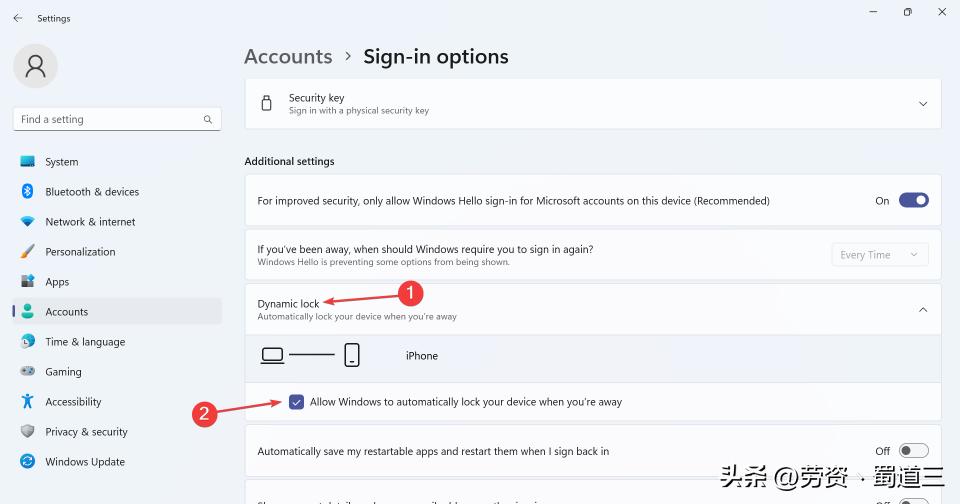Click the search magnifier icon

208,119
